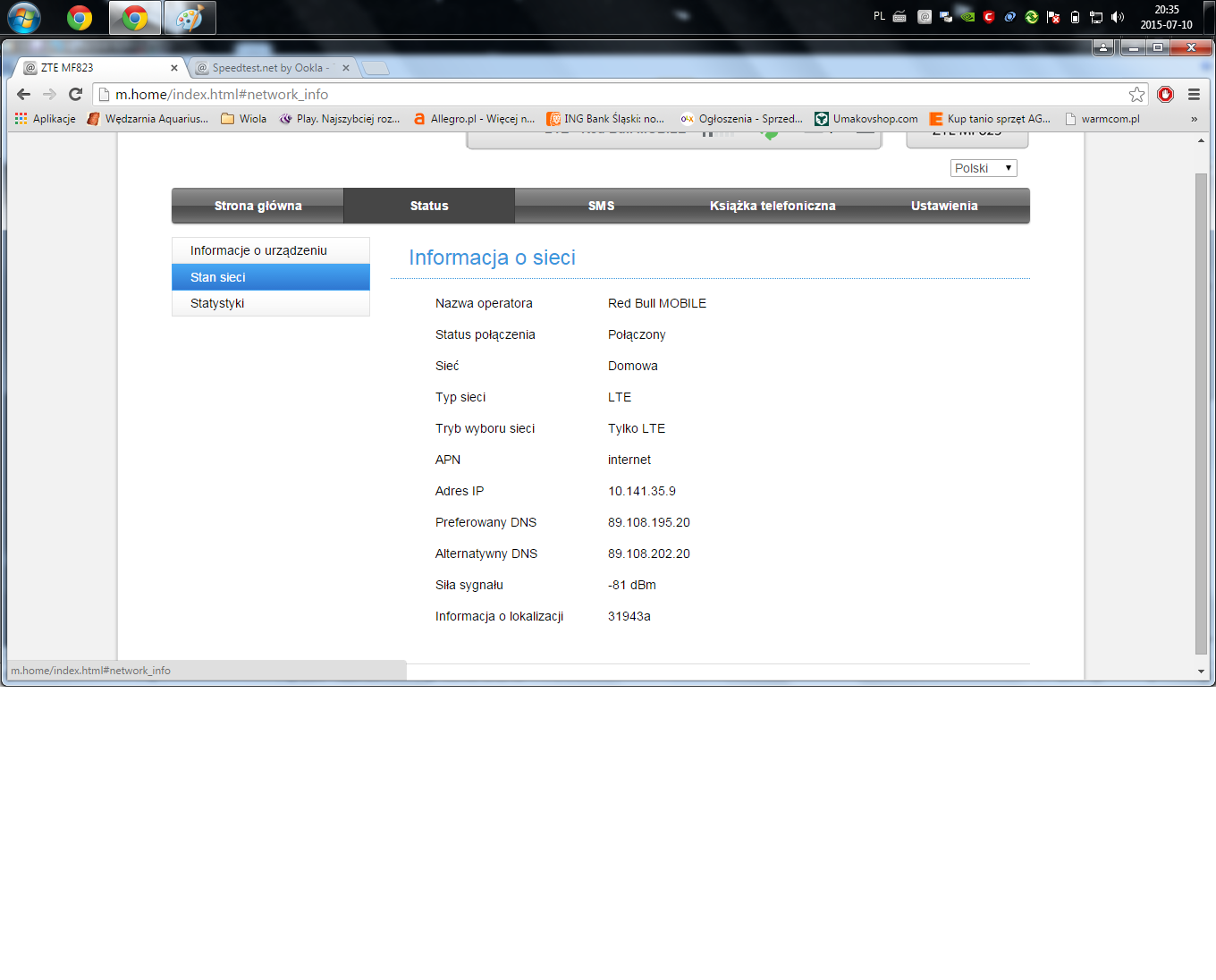
Task: Open the Umakovshop.com bookmark
Action: pos(866,119)
